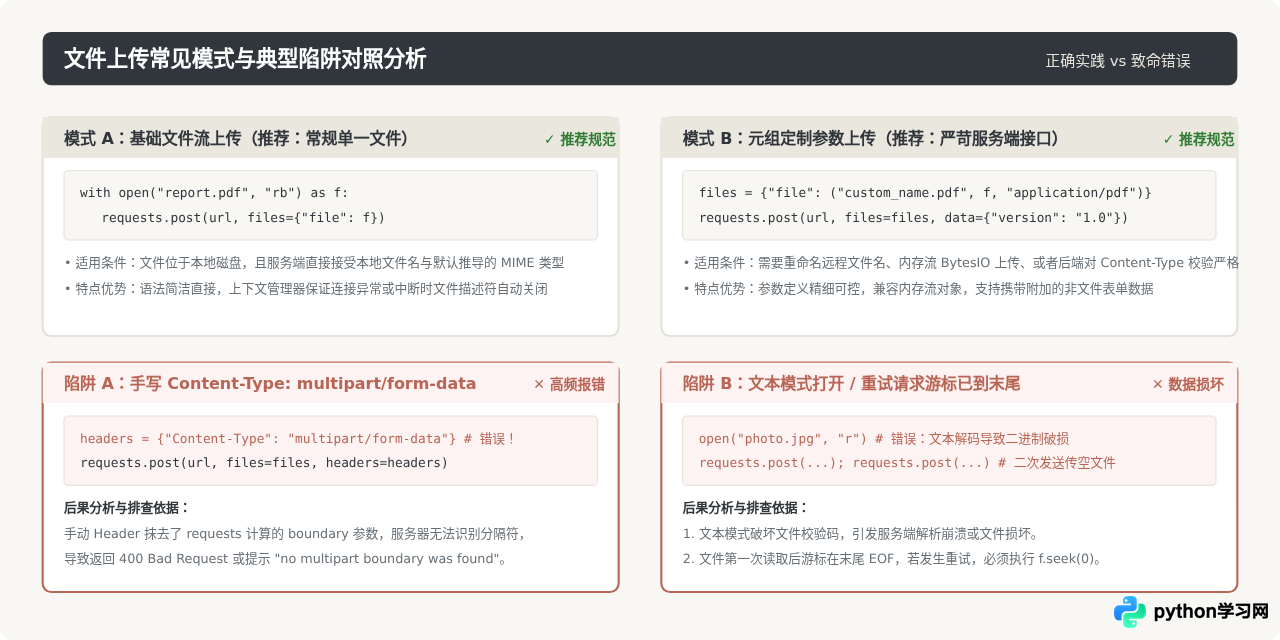The height and width of the screenshot is (640, 1280).
Task: Click the python学习网 watermark text
Action: tap(1211, 611)
